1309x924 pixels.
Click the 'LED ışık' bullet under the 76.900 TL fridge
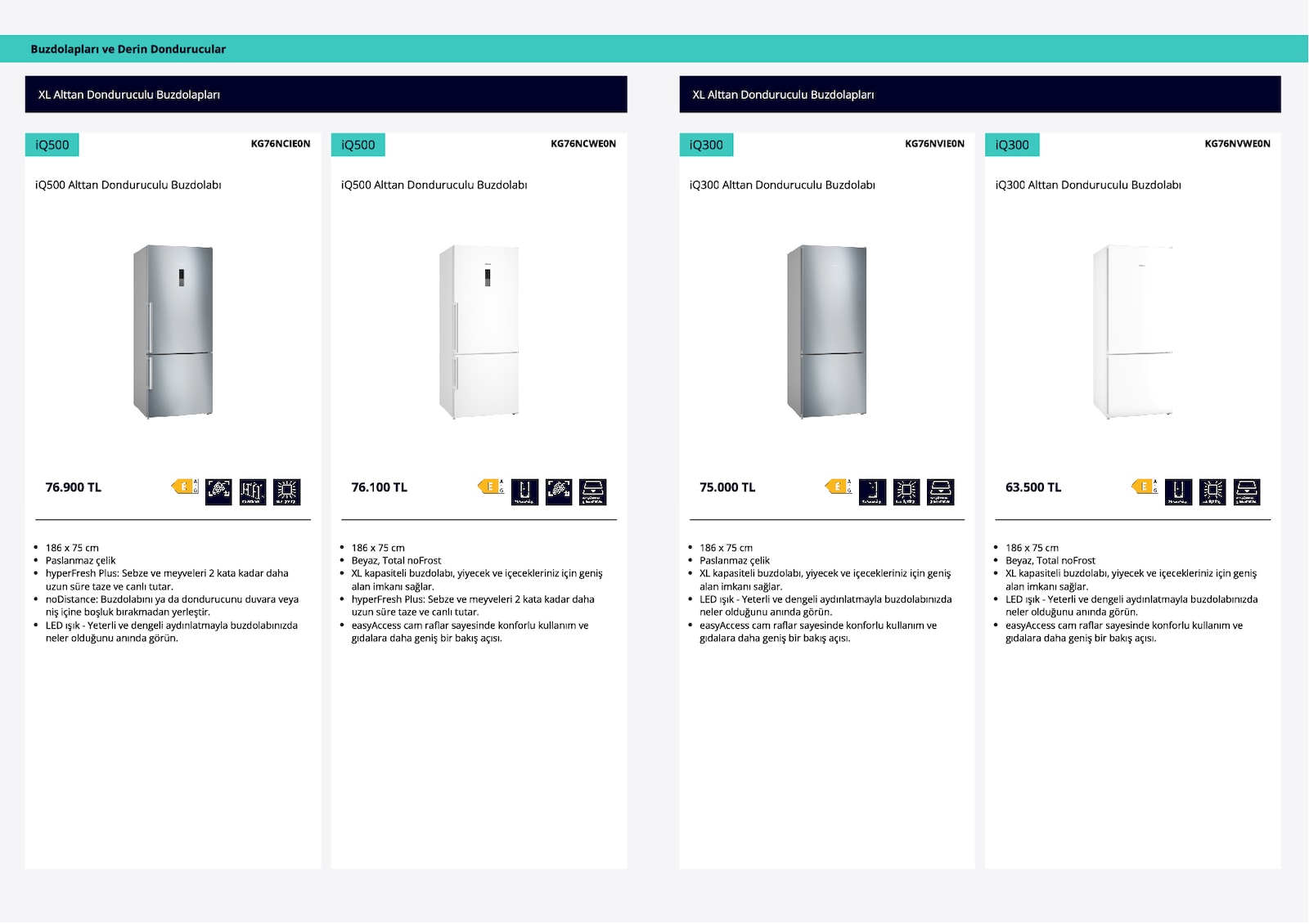tap(172, 632)
